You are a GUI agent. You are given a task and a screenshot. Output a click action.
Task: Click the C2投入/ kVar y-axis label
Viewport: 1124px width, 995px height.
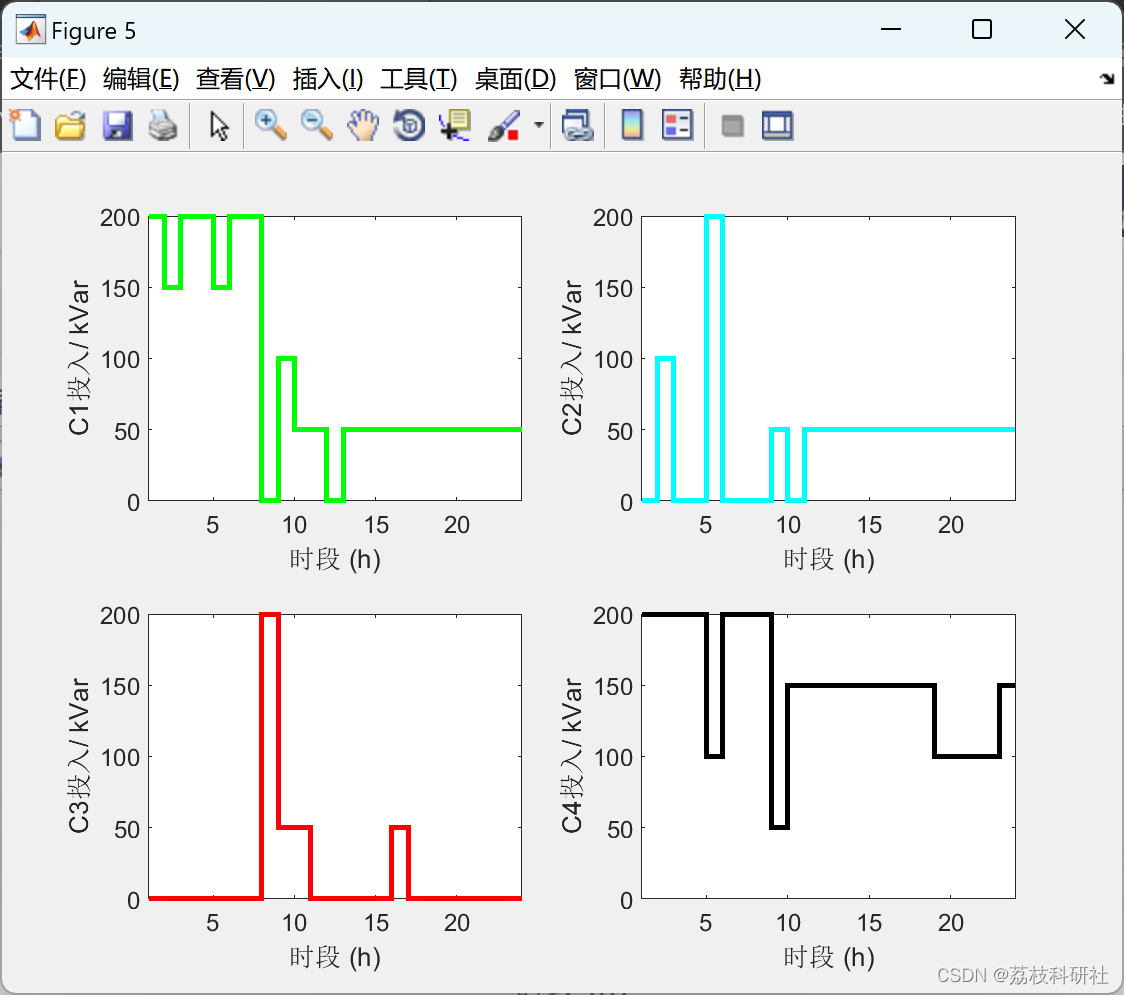pos(571,358)
